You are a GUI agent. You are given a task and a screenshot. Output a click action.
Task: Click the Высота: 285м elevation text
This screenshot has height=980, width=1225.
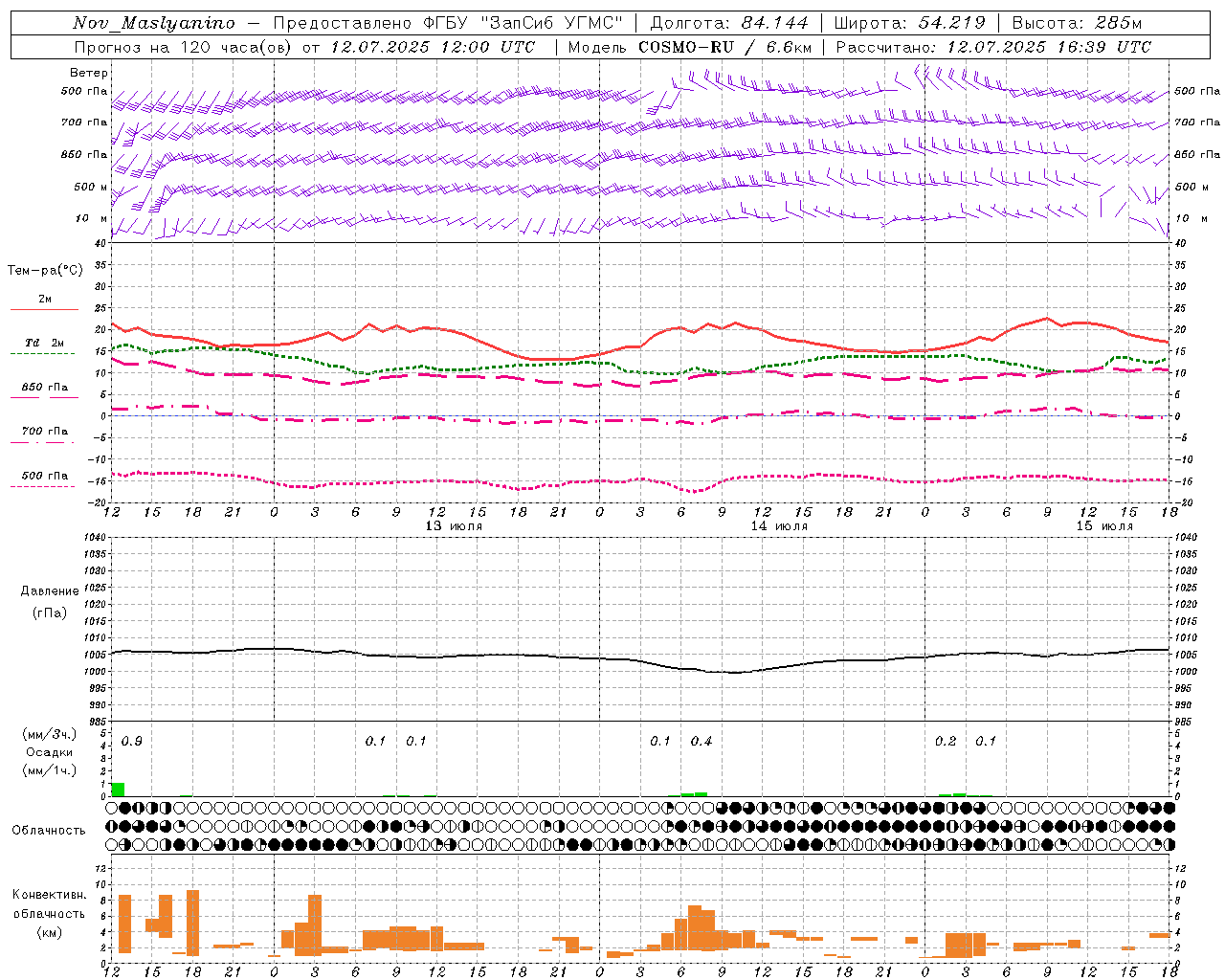pyautogui.click(x=1077, y=24)
